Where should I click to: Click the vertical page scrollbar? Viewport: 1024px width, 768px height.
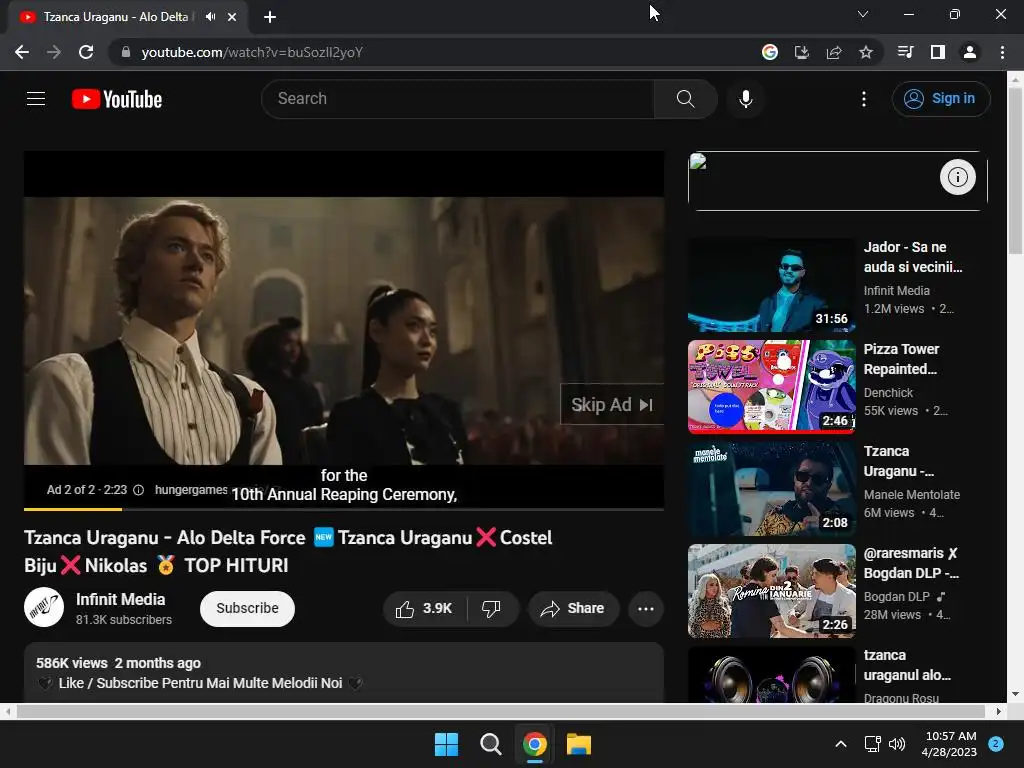click(1015, 171)
